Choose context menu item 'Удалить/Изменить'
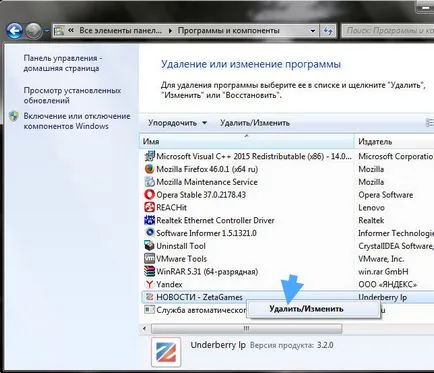 pos(315,309)
